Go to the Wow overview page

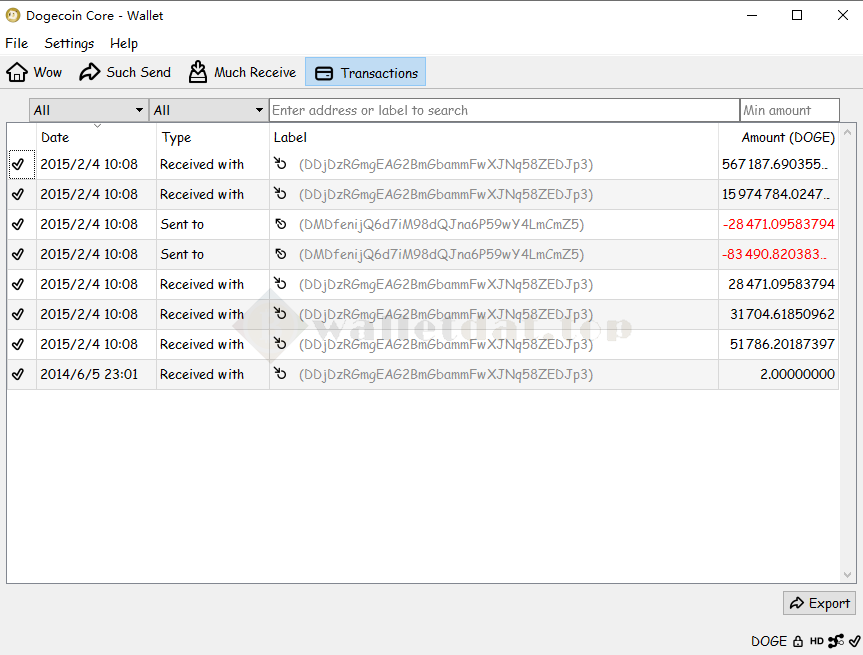pyautogui.click(x=35, y=72)
